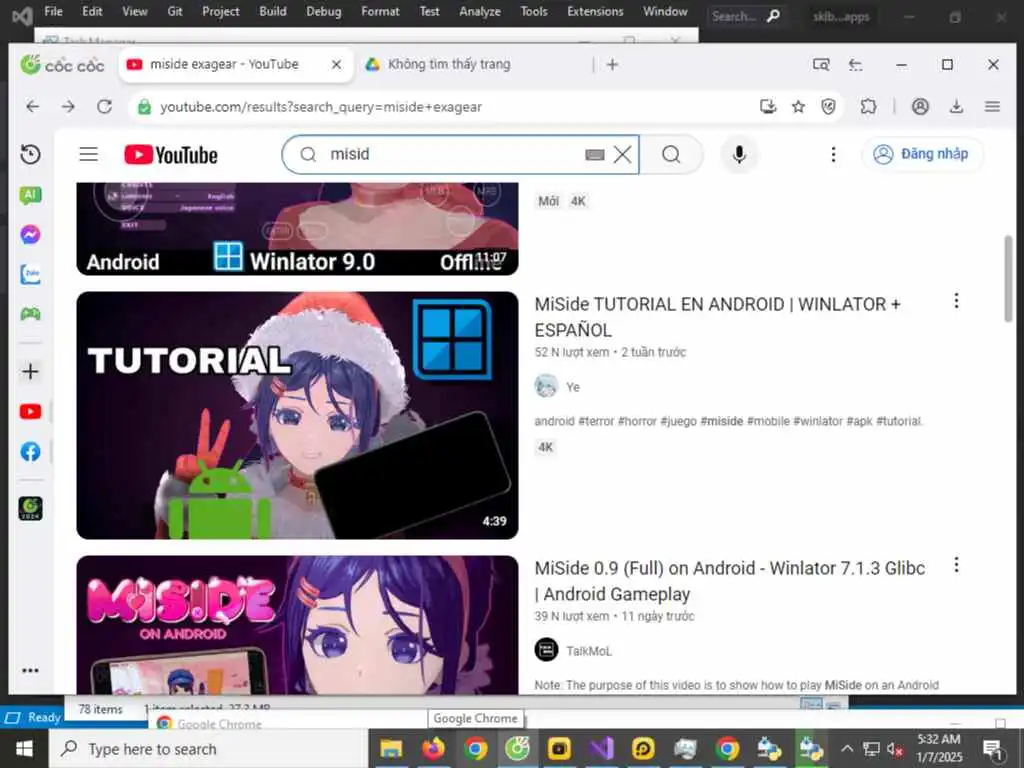Visit the channel named Ye
Viewport: 1024px width, 768px height.
click(573, 387)
